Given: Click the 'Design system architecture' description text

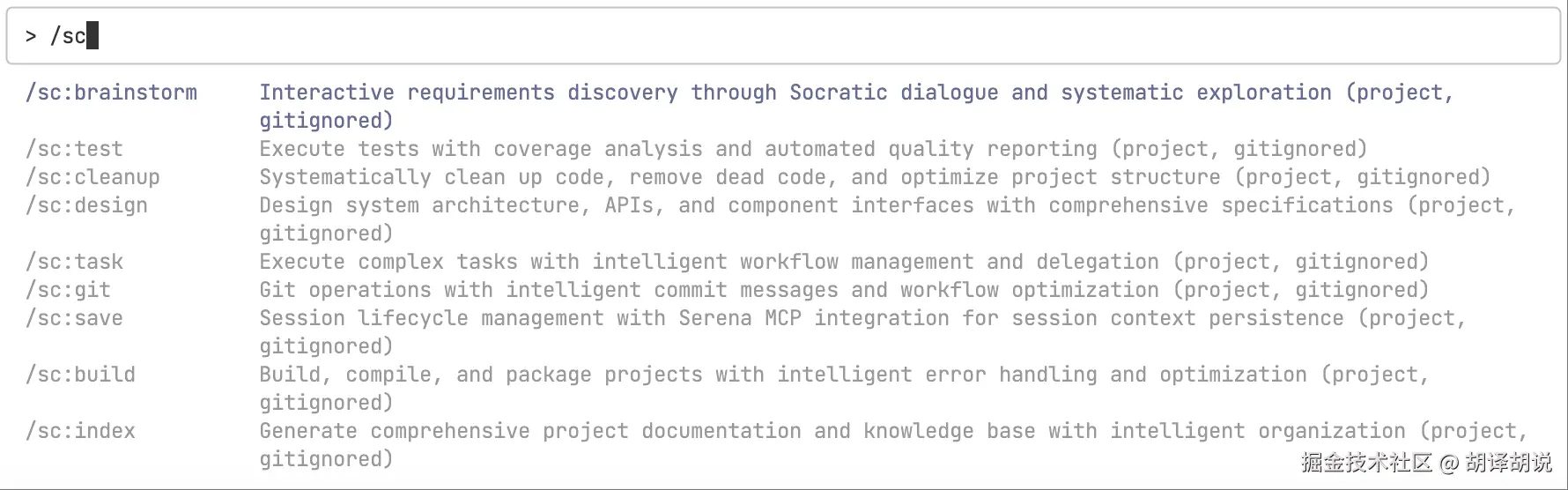Looking at the screenshot, I should [x=886, y=205].
